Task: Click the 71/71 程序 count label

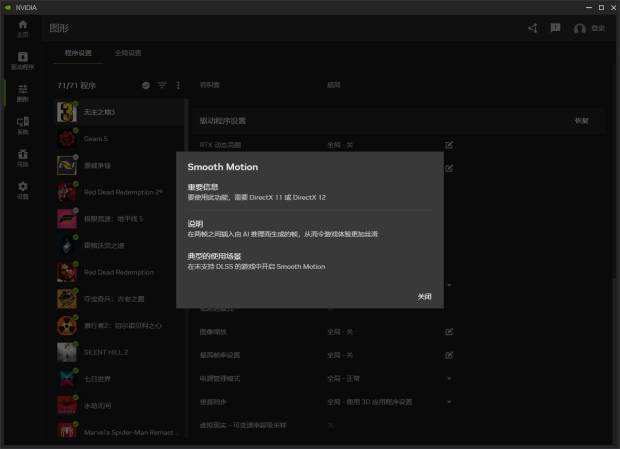Action: click(x=77, y=85)
